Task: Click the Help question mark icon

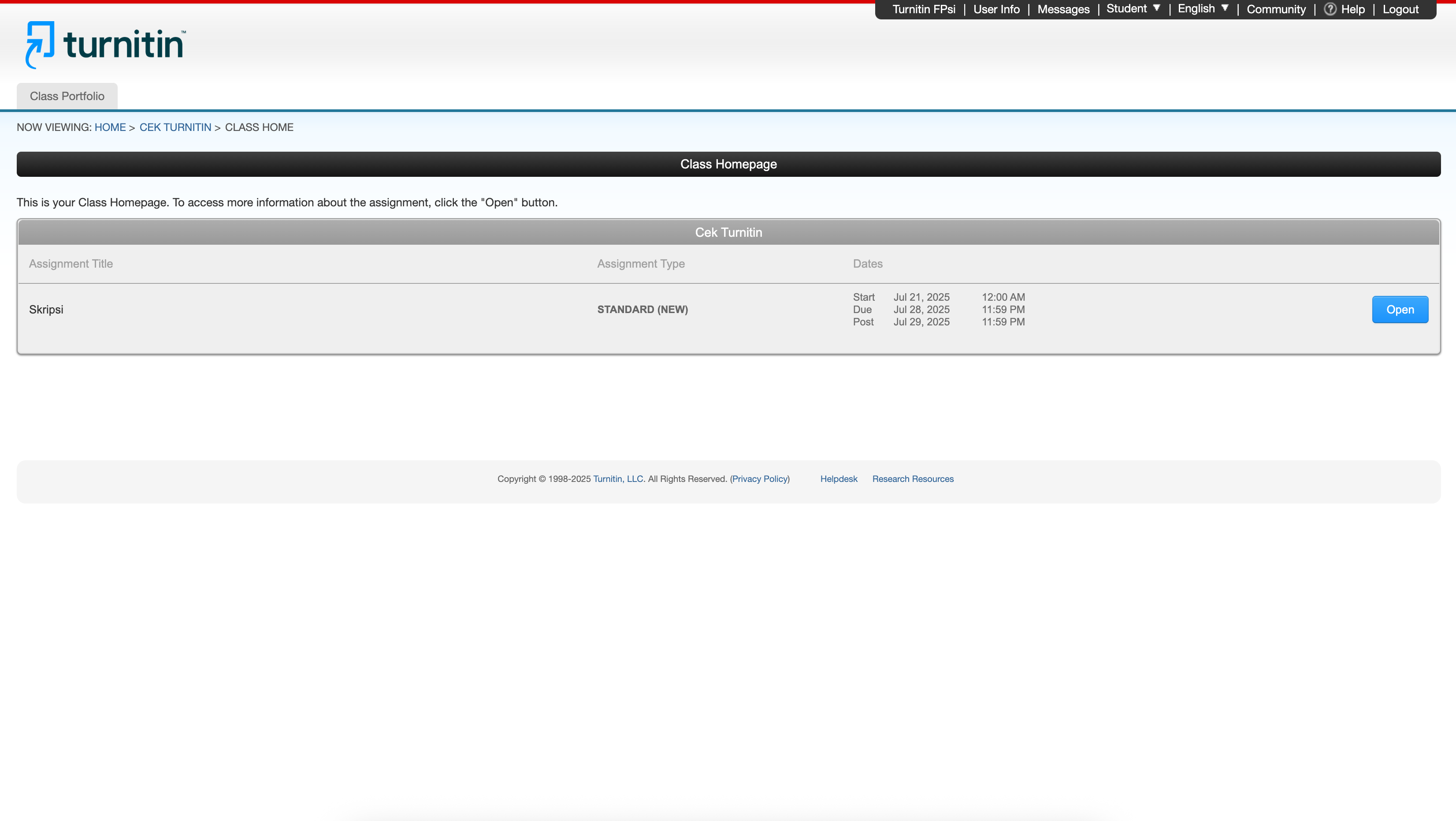Action: [x=1330, y=9]
